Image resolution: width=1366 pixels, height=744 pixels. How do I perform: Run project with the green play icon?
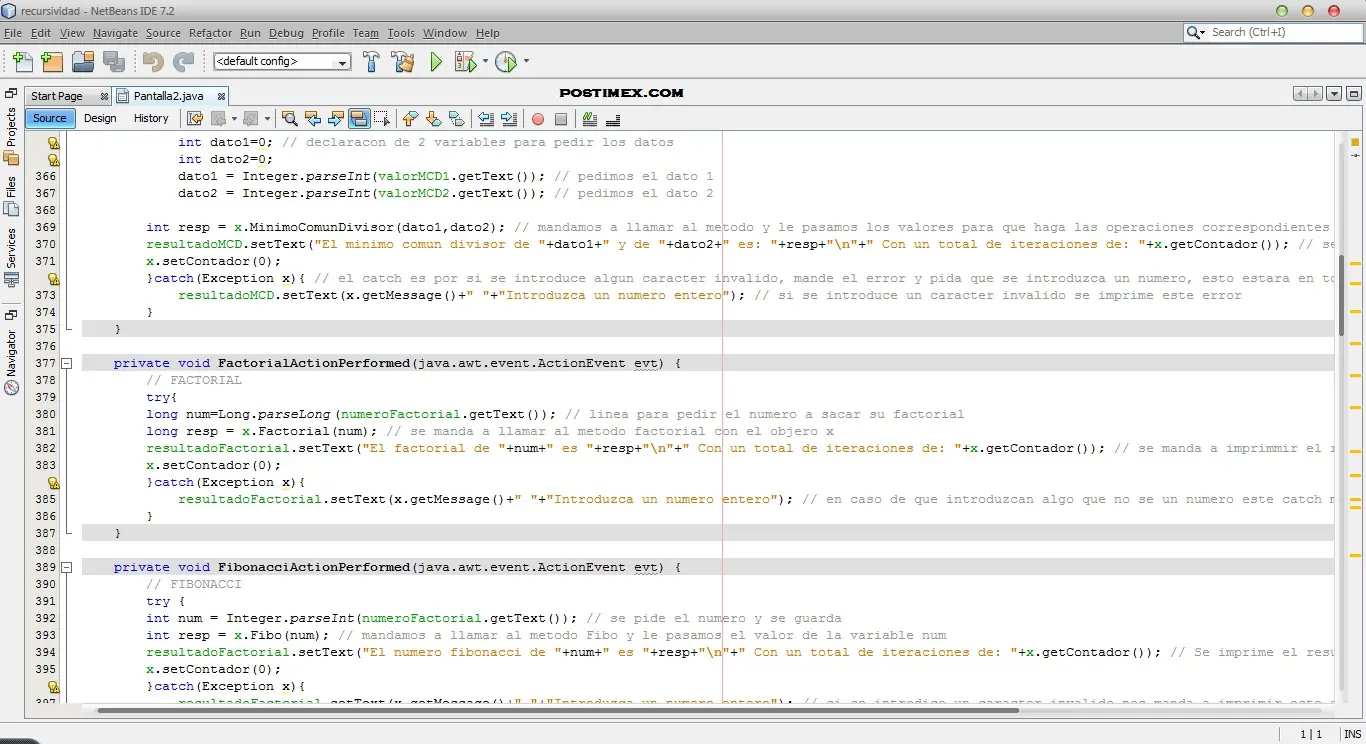pos(436,62)
